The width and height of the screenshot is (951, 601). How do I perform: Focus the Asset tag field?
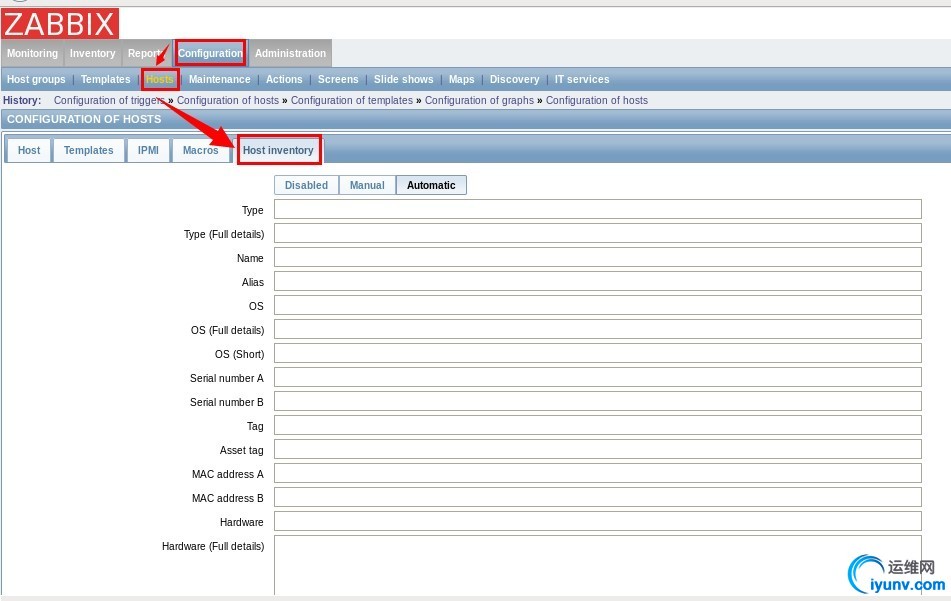[x=597, y=449]
